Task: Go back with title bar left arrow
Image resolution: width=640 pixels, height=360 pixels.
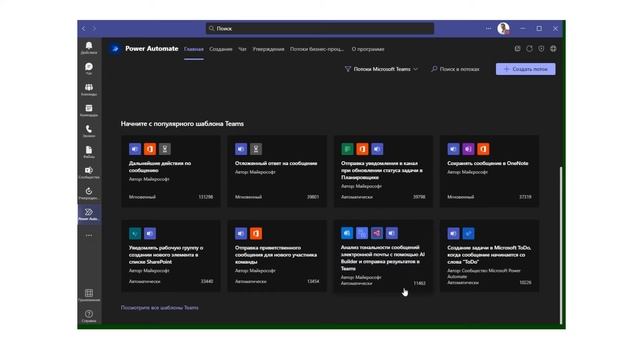Action: click(84, 29)
